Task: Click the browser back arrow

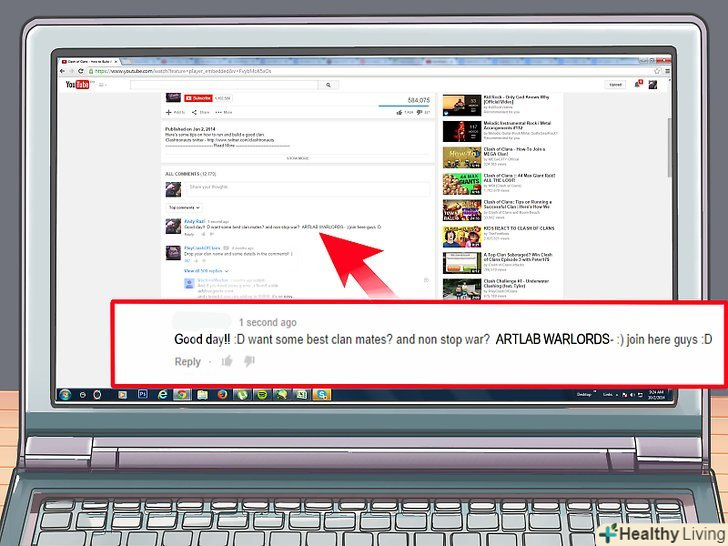Action: [x=62, y=71]
